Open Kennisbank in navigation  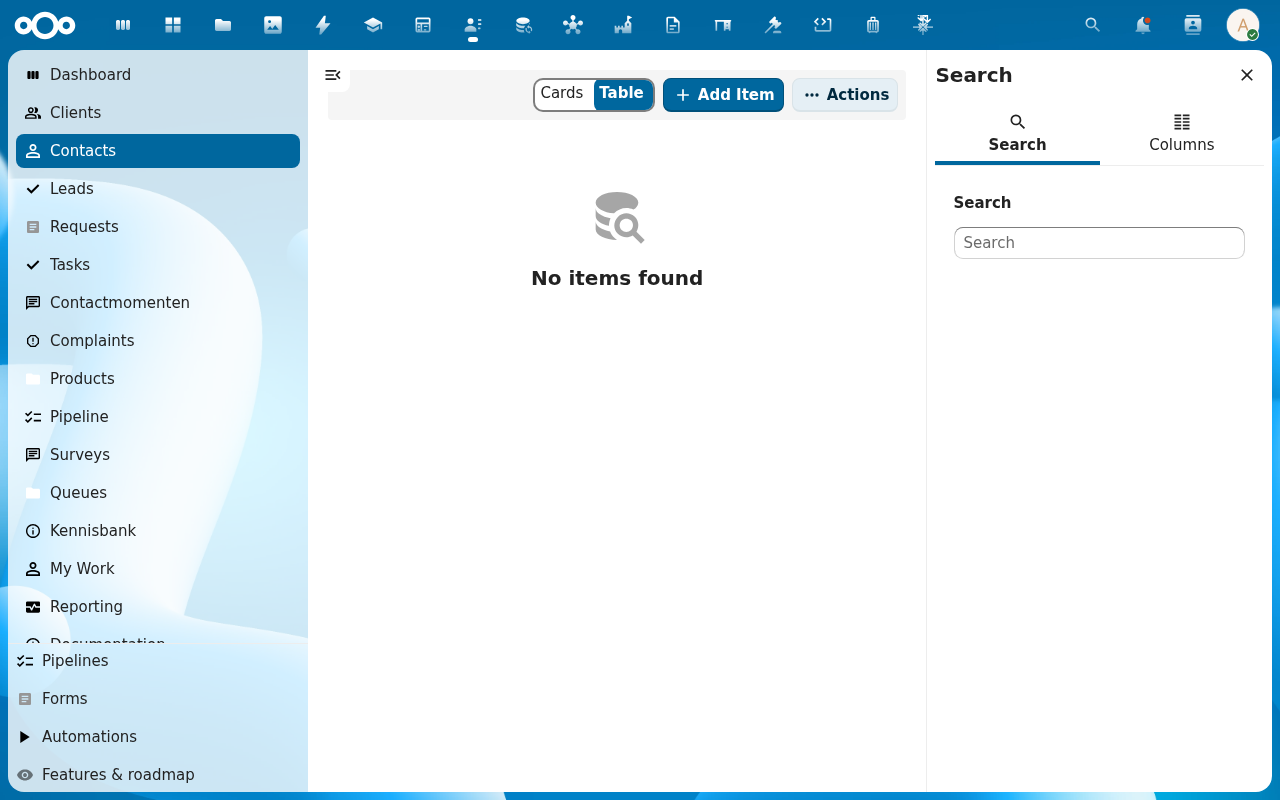[158, 531]
